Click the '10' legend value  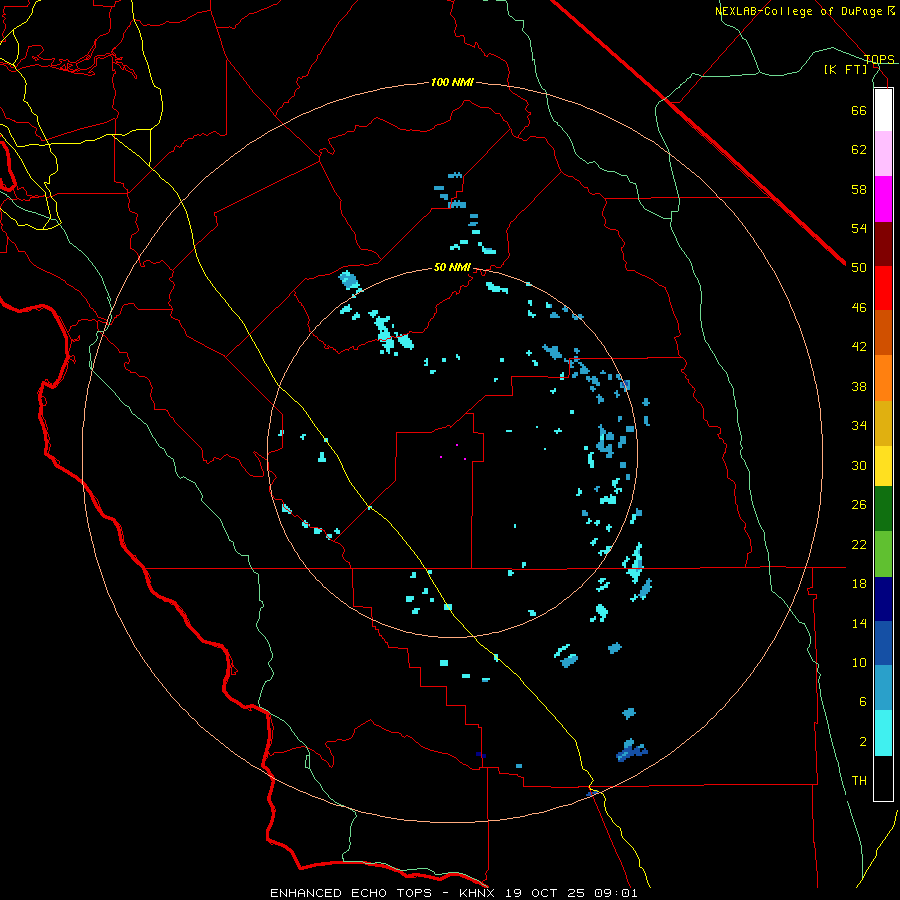(859, 663)
